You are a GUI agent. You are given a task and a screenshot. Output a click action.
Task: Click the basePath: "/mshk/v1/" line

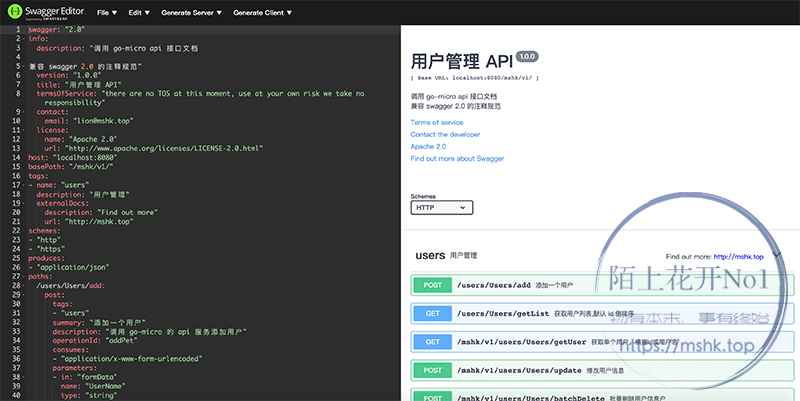(71, 167)
